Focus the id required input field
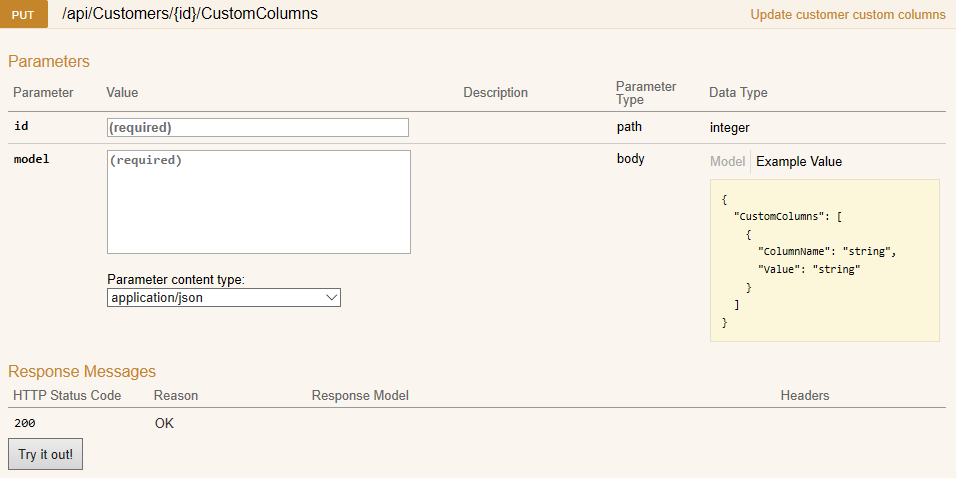 [x=258, y=127]
